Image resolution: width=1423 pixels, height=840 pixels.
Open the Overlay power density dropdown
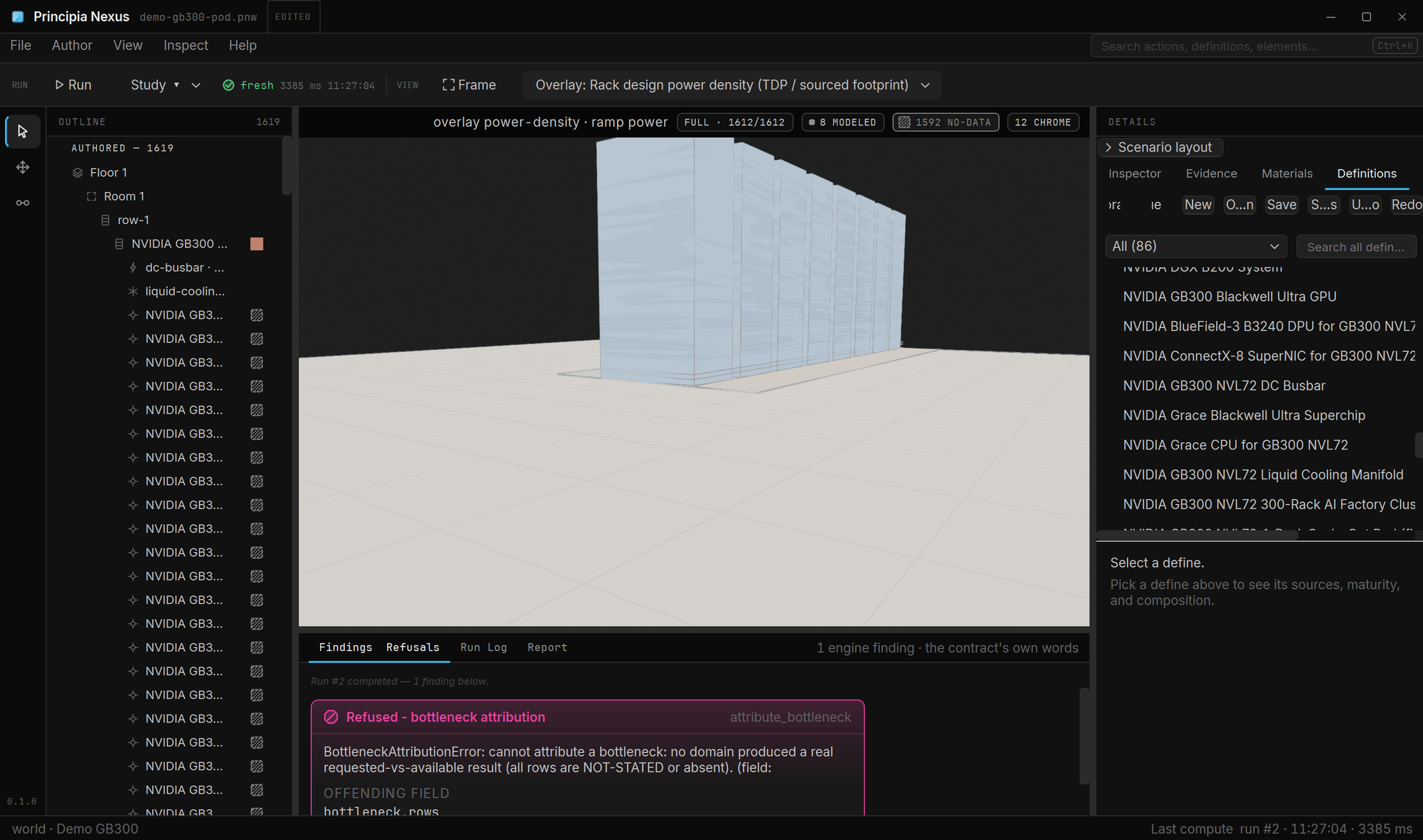pos(732,85)
